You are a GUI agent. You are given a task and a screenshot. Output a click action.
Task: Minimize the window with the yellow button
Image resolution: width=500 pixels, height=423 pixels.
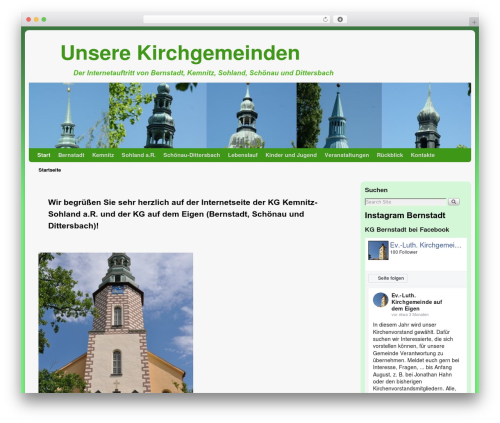(x=36, y=19)
